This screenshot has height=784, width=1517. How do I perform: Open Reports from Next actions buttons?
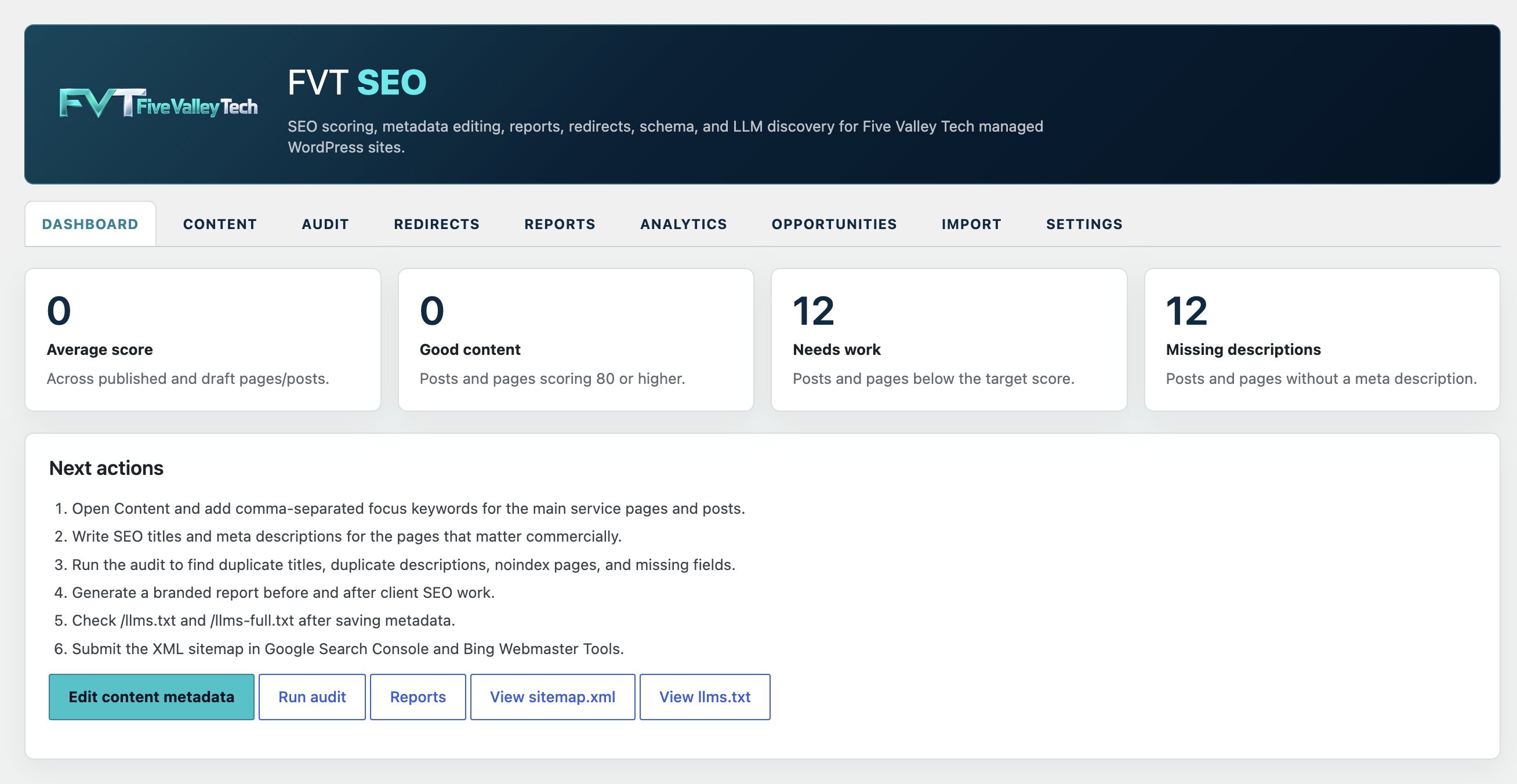click(418, 697)
